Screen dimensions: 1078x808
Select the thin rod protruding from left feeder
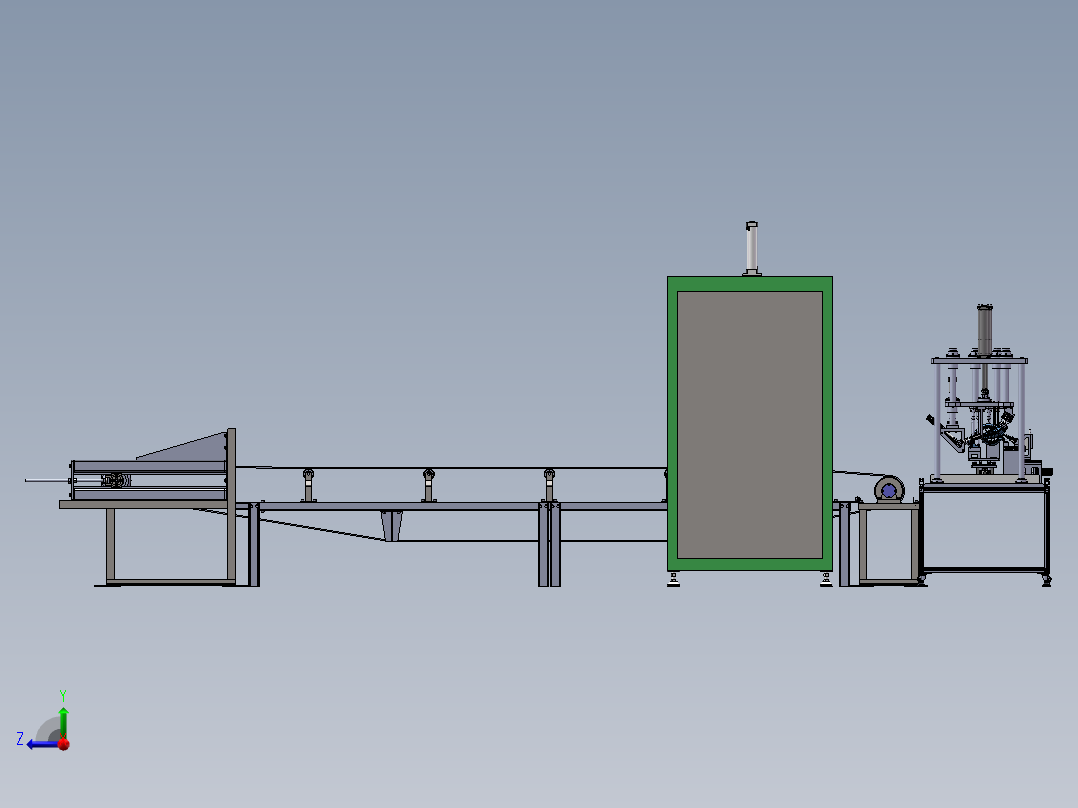coord(47,480)
